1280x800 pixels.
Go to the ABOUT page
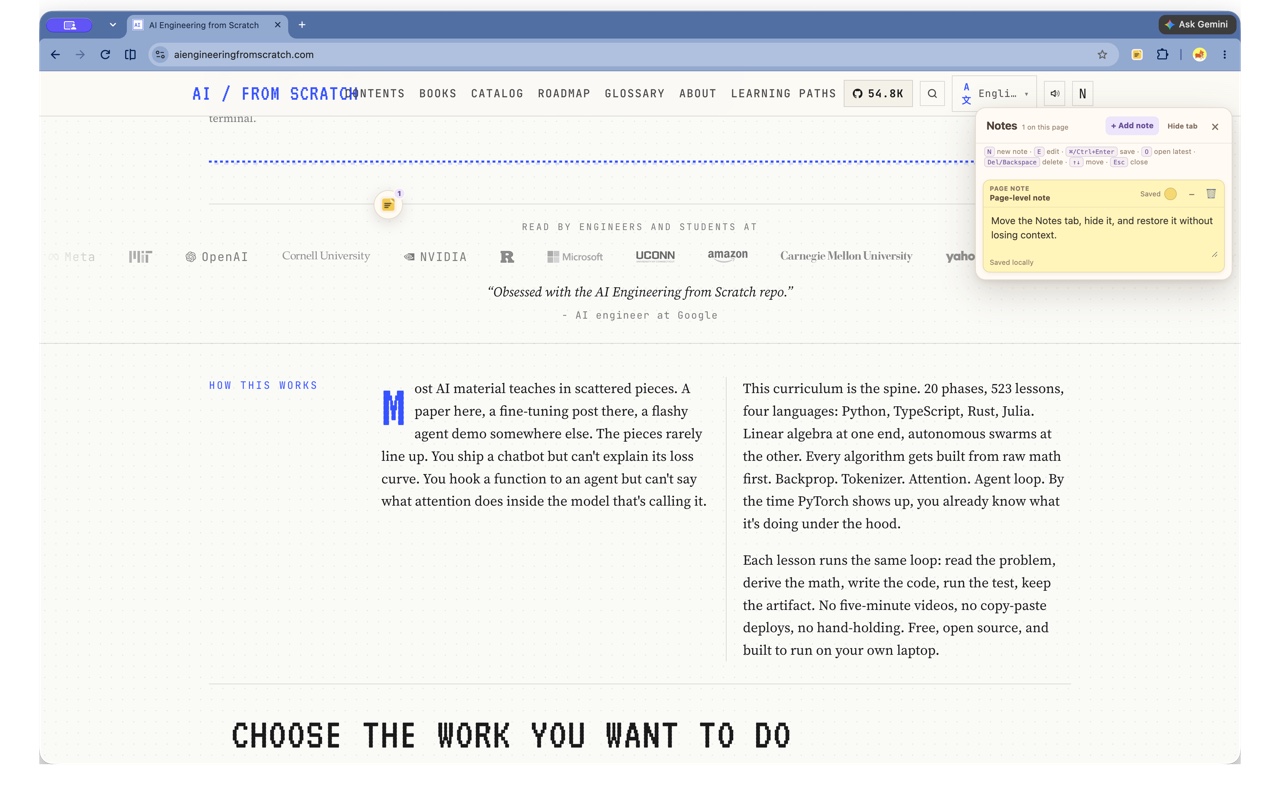click(x=698, y=94)
